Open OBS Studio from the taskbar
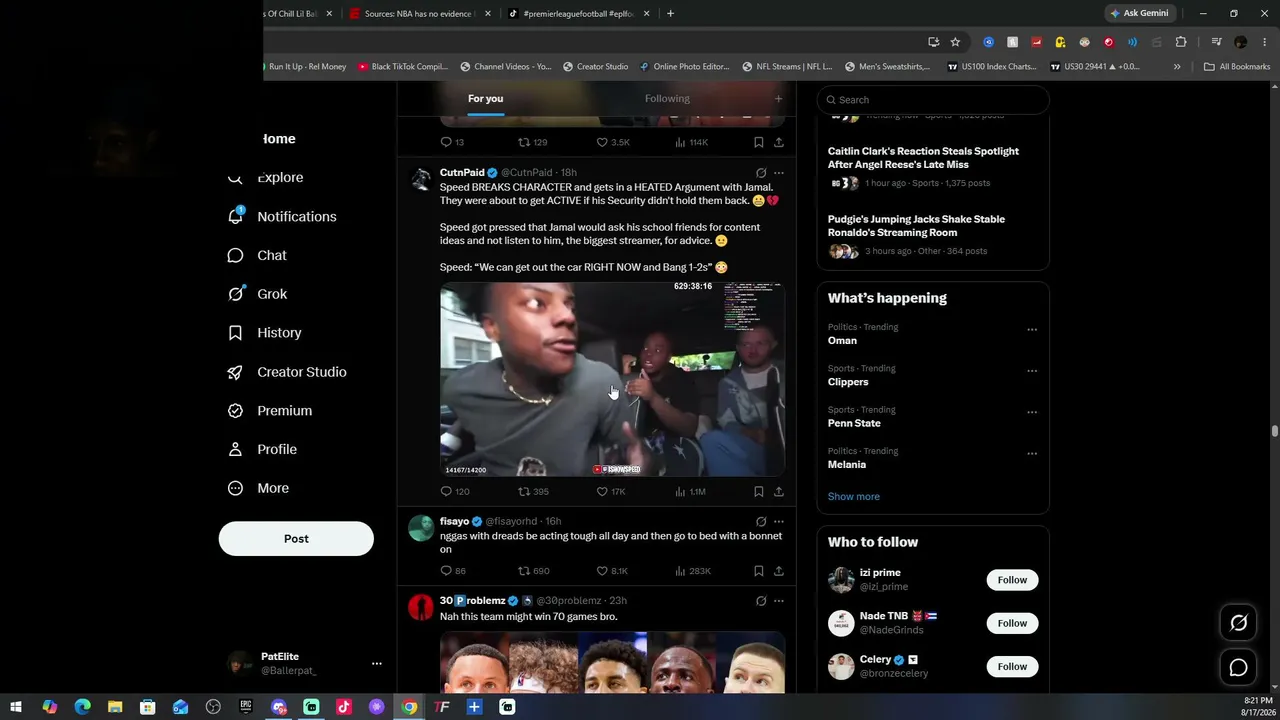Image resolution: width=1280 pixels, height=720 pixels. [x=213, y=707]
